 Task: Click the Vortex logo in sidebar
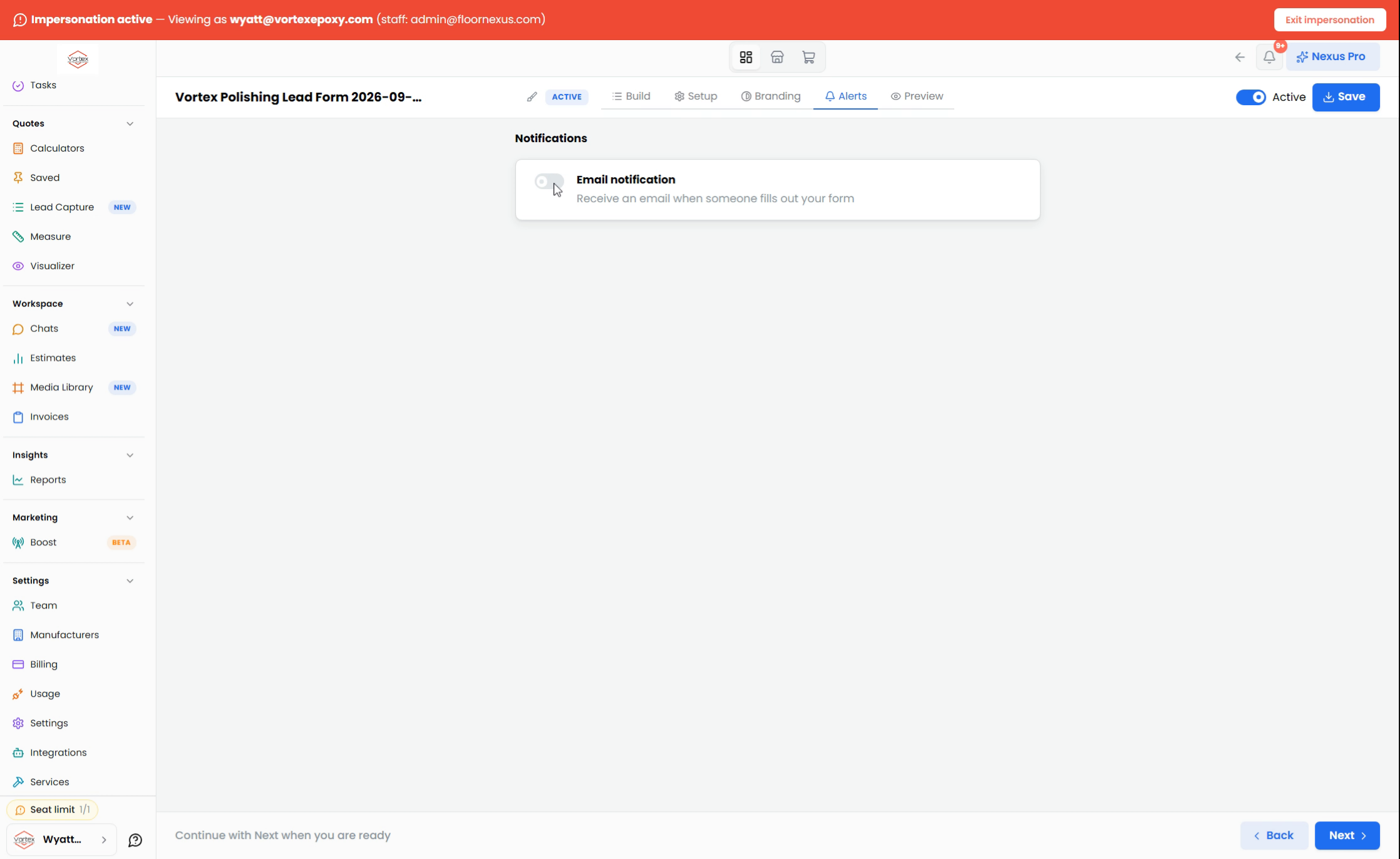[78, 59]
